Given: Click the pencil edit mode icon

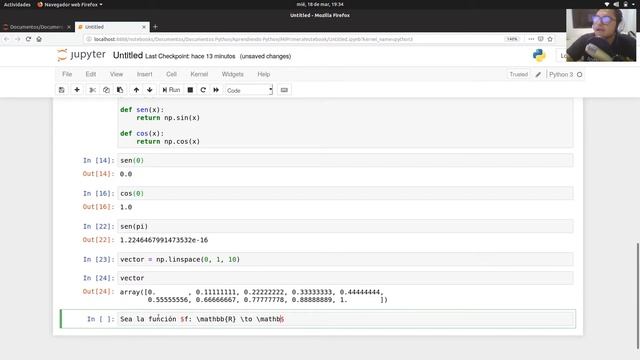Looking at the screenshot, I should coord(538,74).
